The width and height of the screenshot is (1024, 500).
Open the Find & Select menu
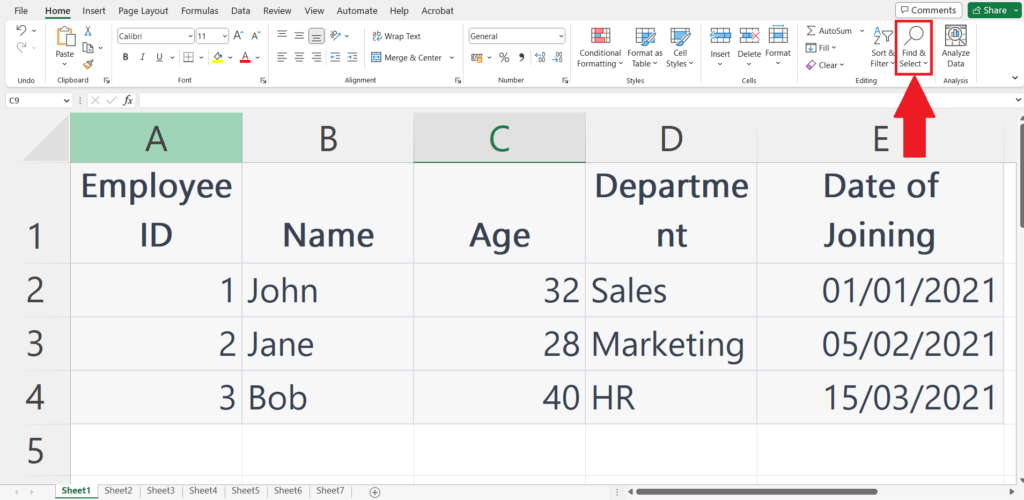tap(913, 47)
